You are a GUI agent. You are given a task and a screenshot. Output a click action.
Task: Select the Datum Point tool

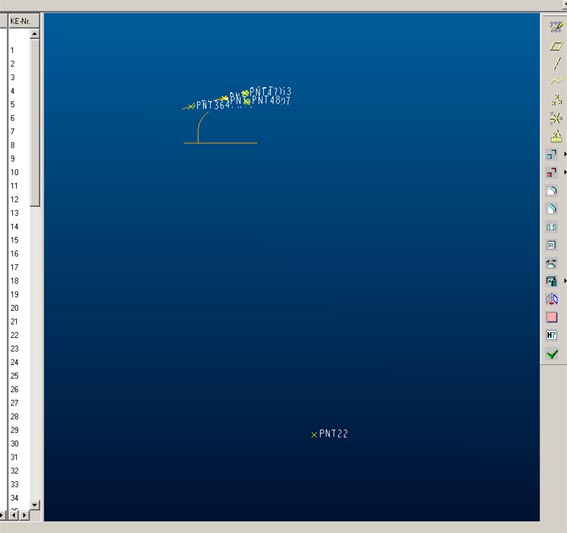[x=556, y=100]
